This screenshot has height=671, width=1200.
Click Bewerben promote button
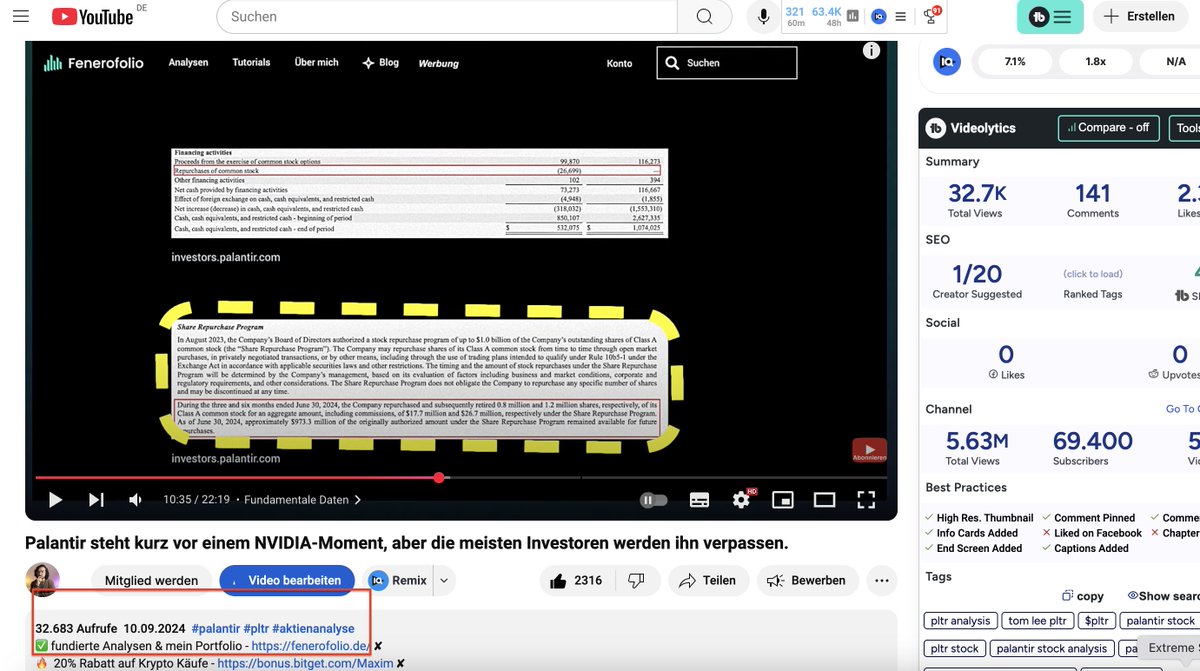[808, 580]
